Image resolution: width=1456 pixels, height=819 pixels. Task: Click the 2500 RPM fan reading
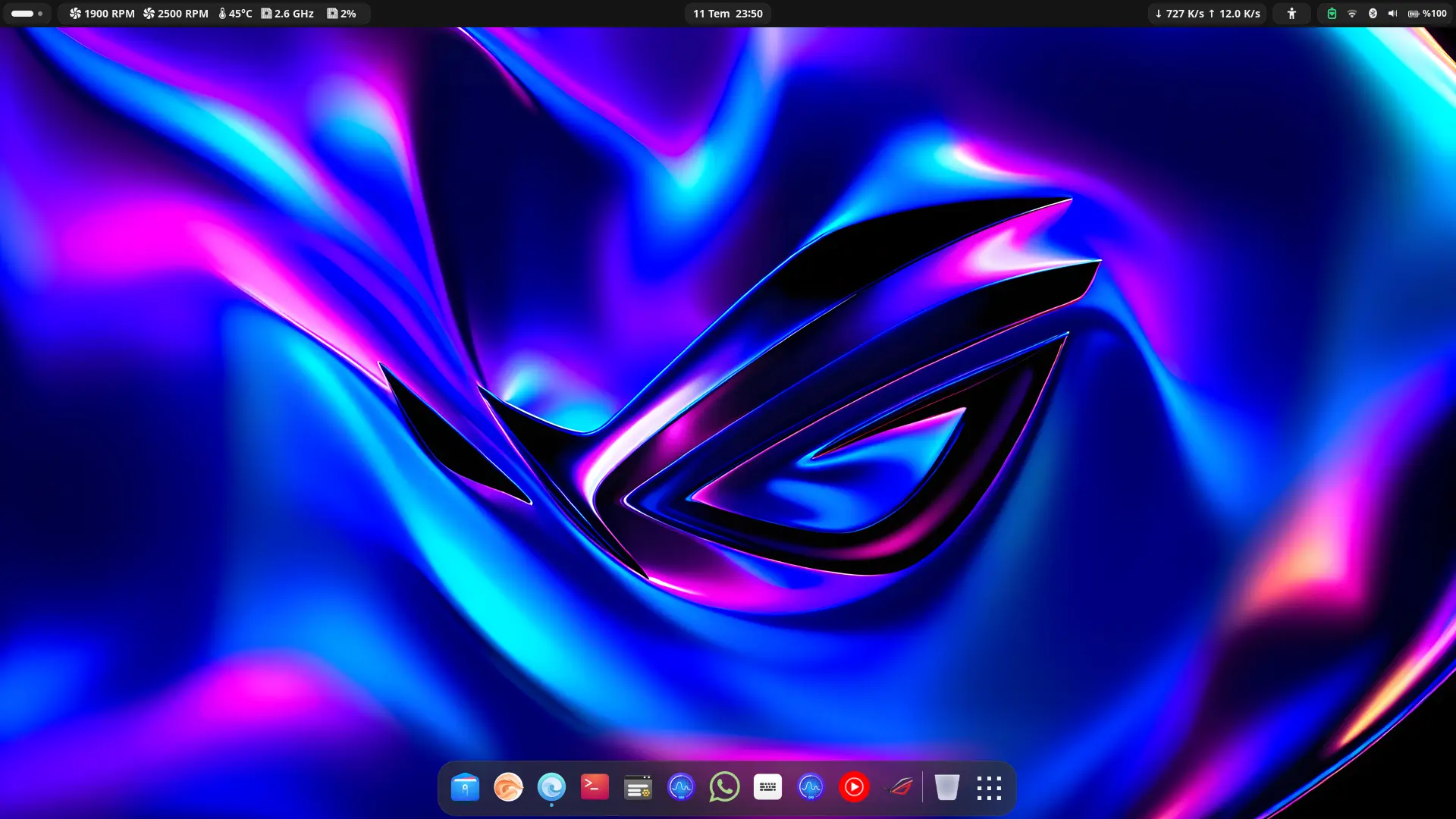176,14
